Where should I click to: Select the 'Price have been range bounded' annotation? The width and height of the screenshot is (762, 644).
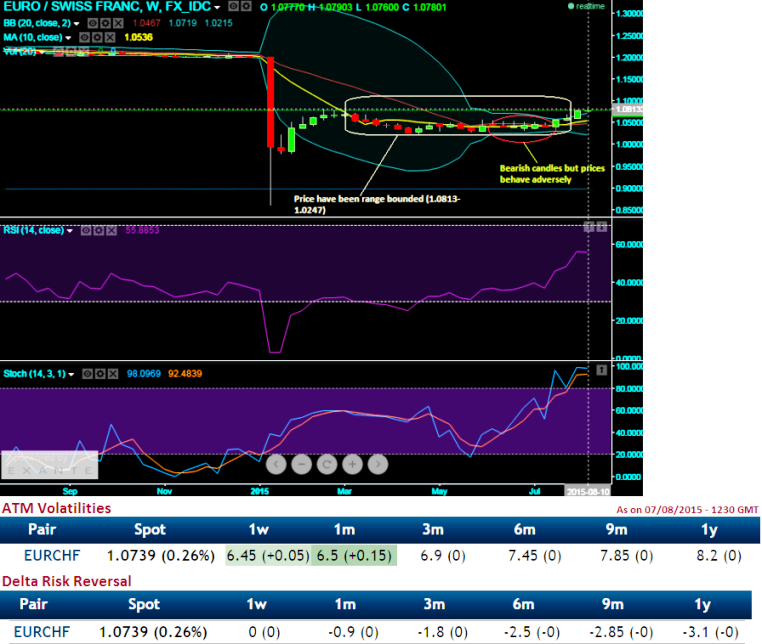pyautogui.click(x=377, y=204)
